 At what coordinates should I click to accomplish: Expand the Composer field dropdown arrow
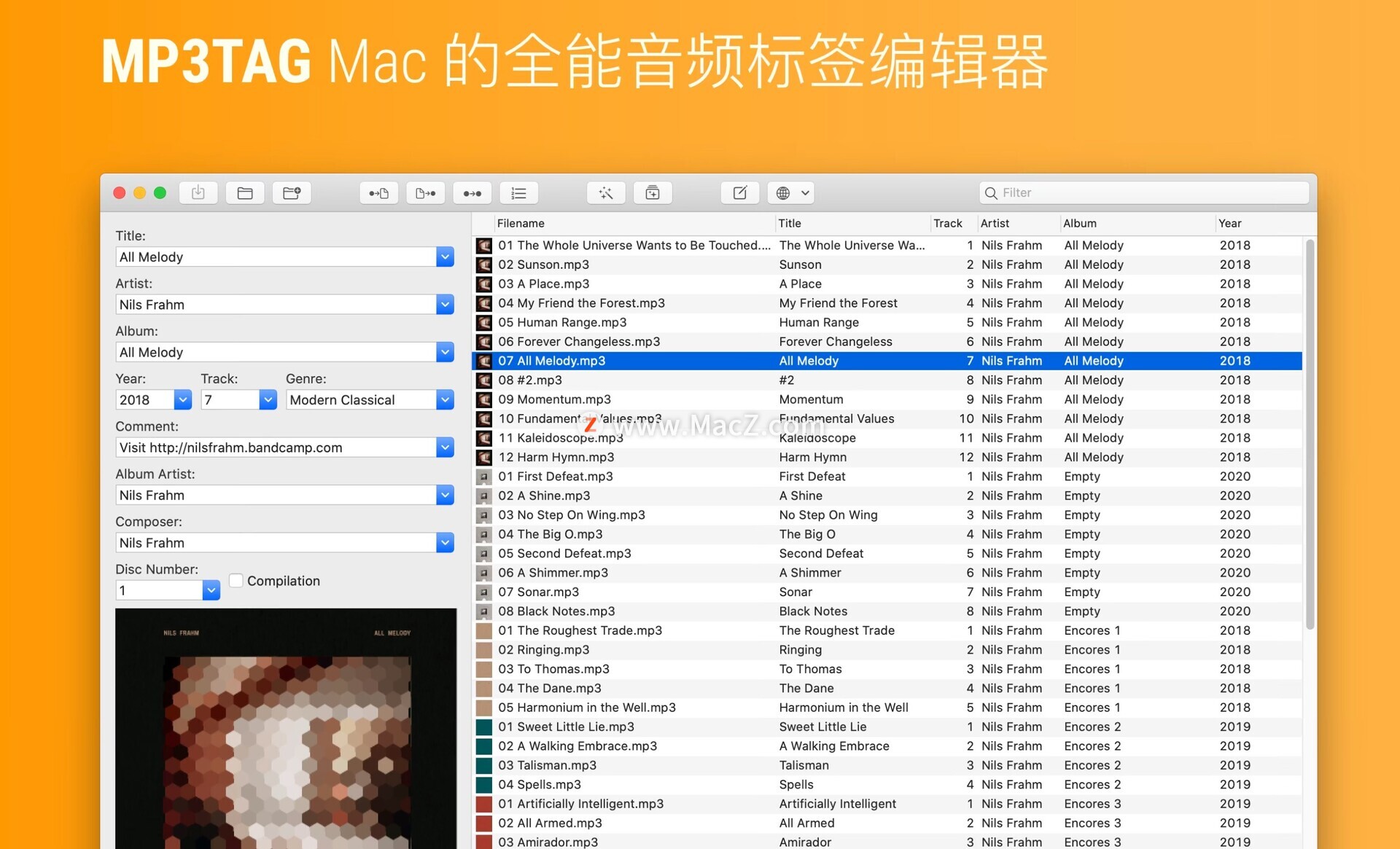[x=445, y=542]
